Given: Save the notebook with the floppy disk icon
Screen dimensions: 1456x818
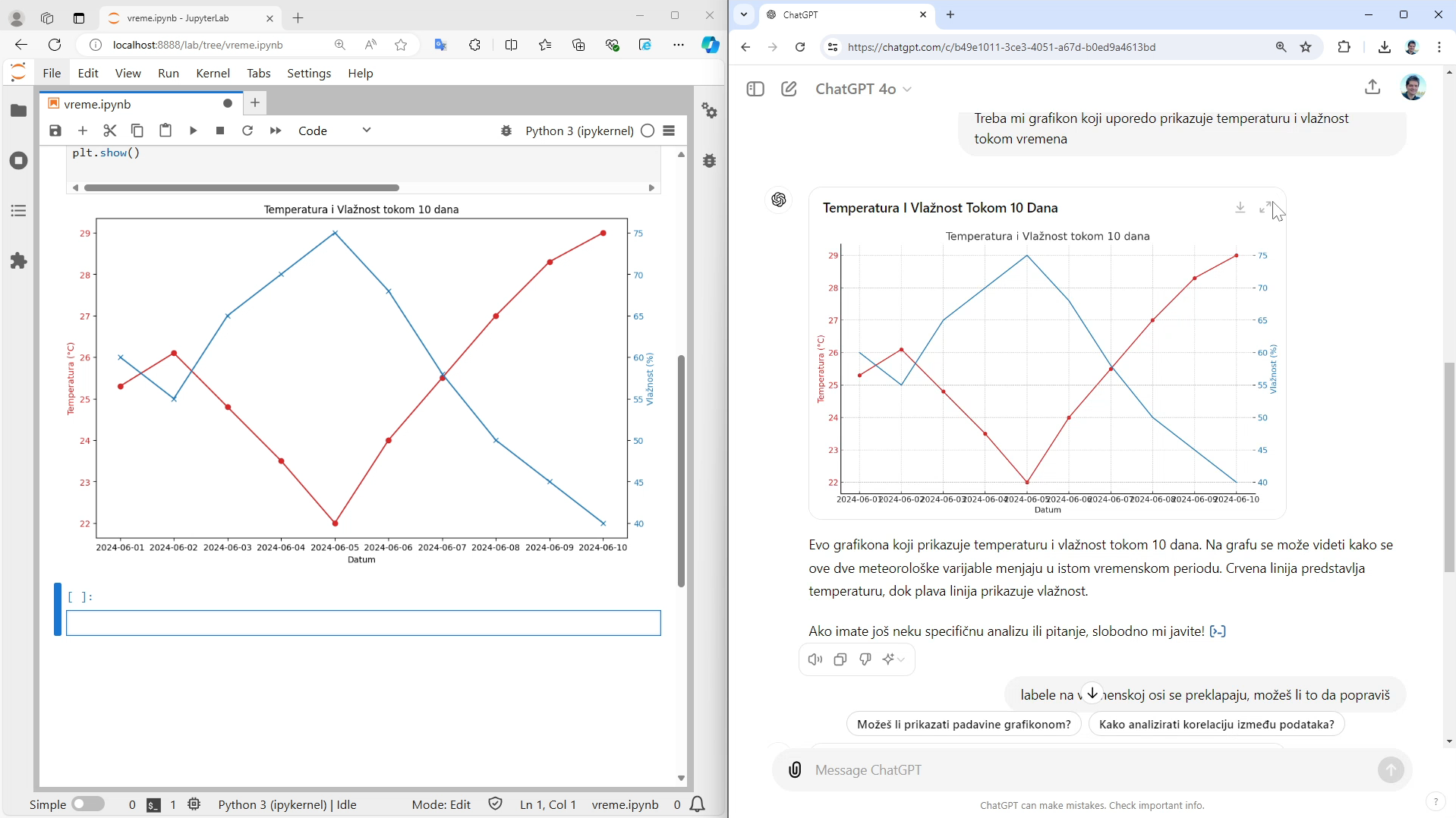Looking at the screenshot, I should click(x=55, y=131).
